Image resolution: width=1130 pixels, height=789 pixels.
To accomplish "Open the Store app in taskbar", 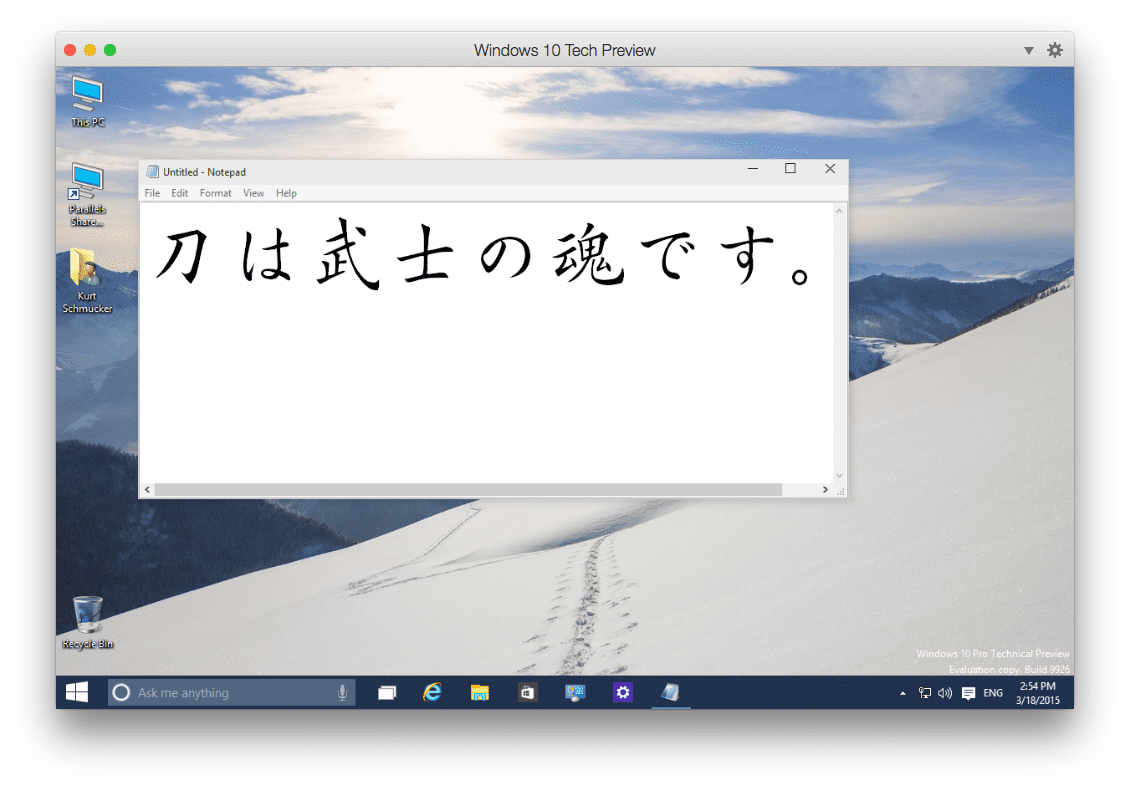I will [x=528, y=692].
